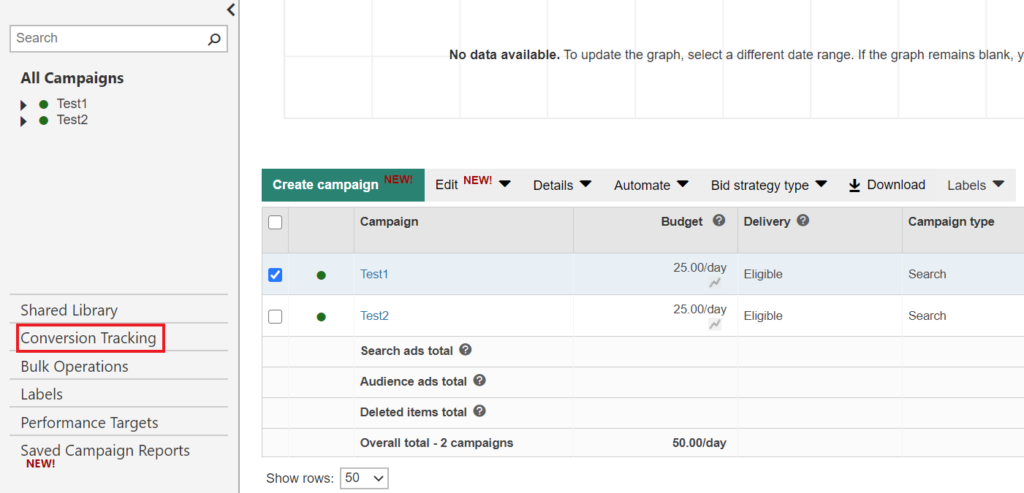
Task: Click the Delivery column help icon
Action: [803, 221]
